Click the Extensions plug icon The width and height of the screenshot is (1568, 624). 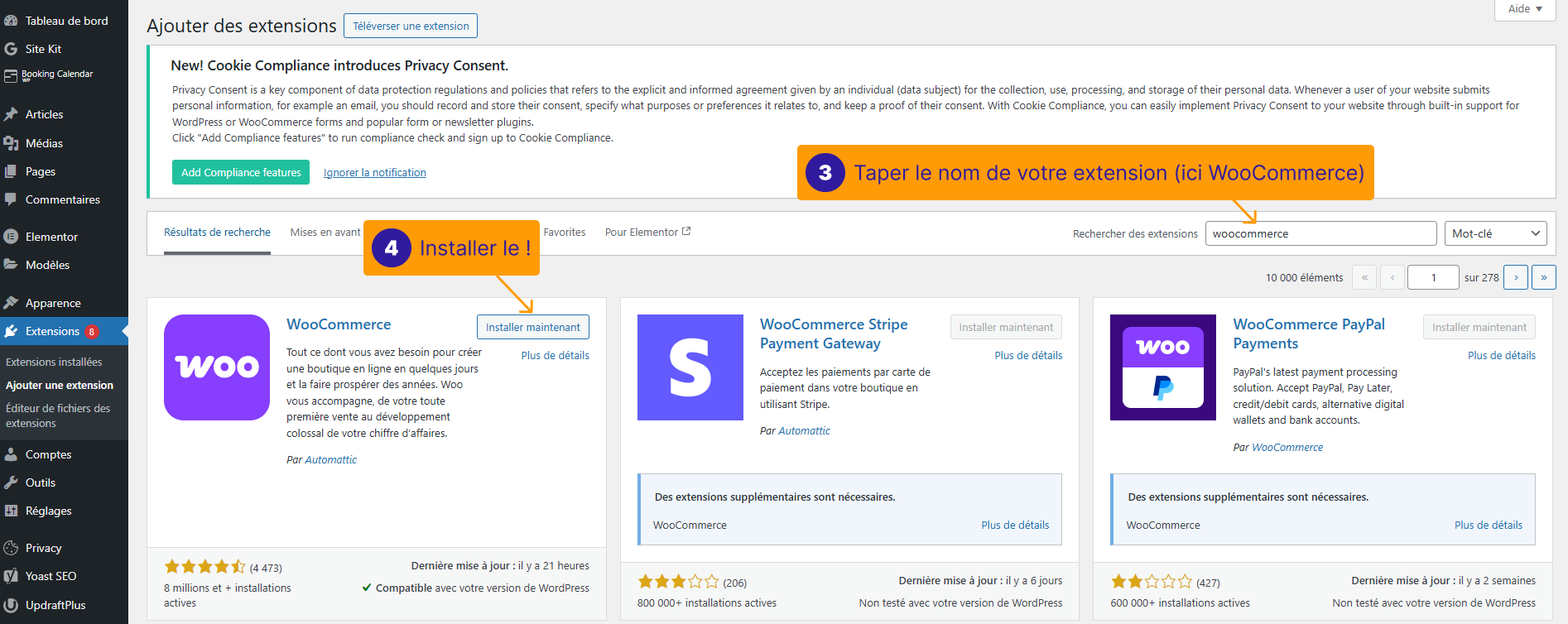[11, 331]
